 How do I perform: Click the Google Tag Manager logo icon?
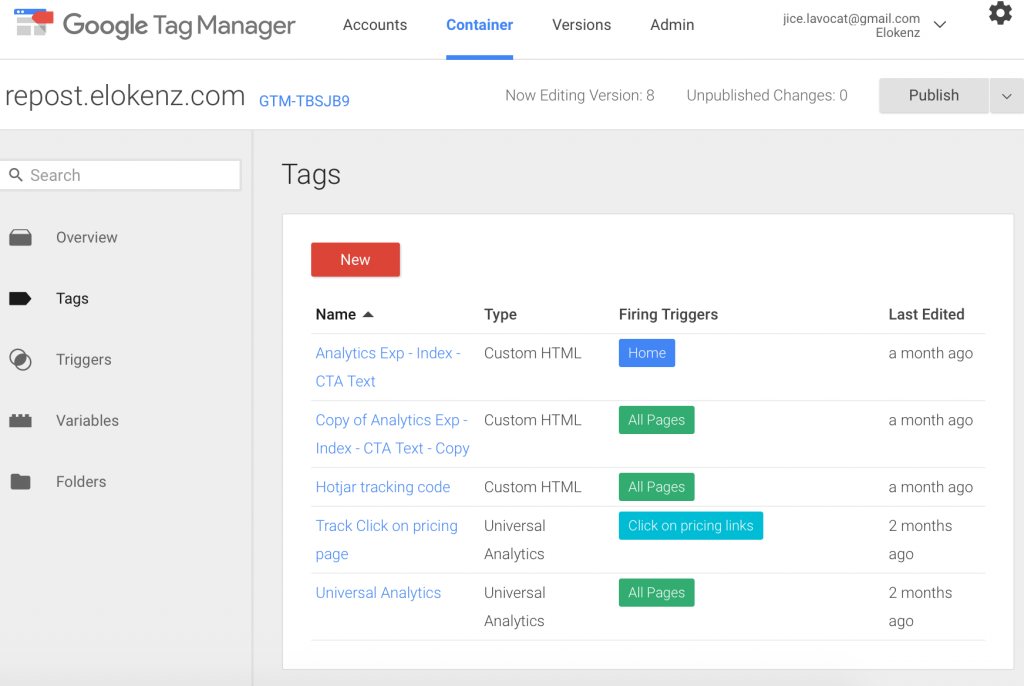33,23
